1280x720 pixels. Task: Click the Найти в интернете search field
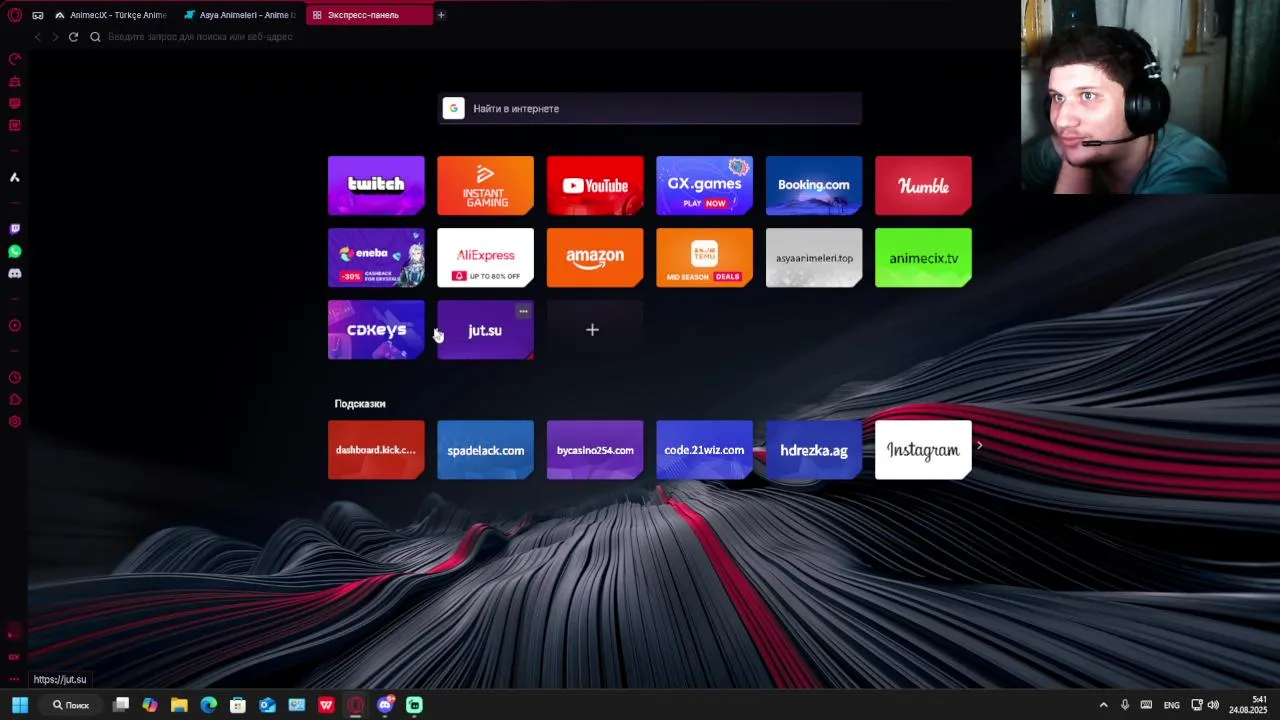[x=650, y=108]
